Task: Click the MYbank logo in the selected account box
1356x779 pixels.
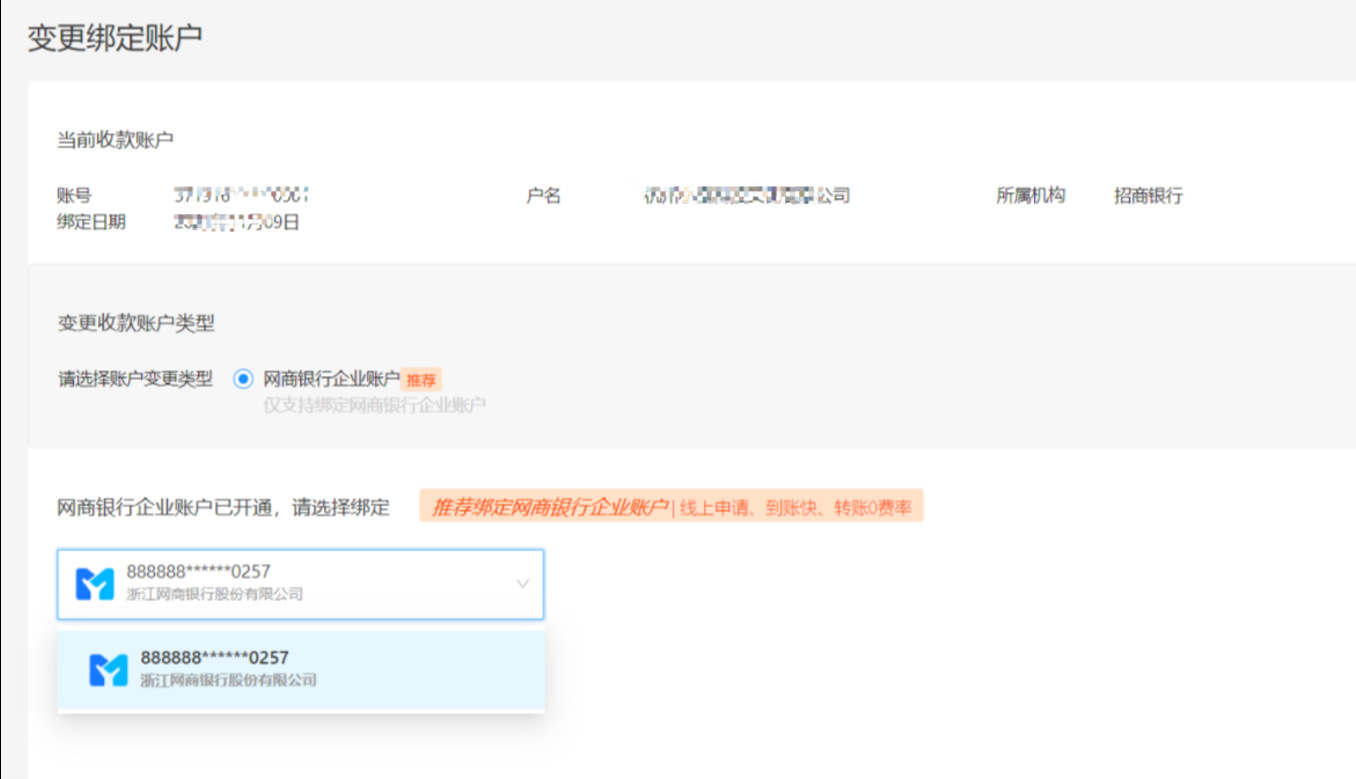Action: pos(95,583)
